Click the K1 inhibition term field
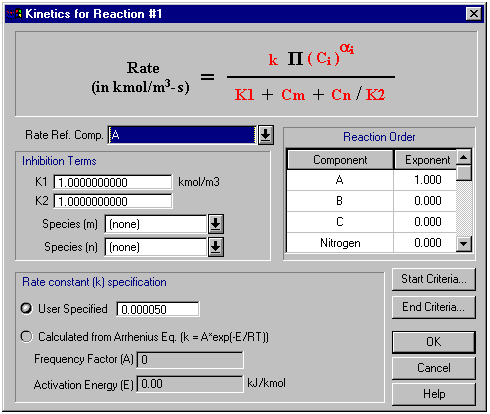 (x=113, y=182)
